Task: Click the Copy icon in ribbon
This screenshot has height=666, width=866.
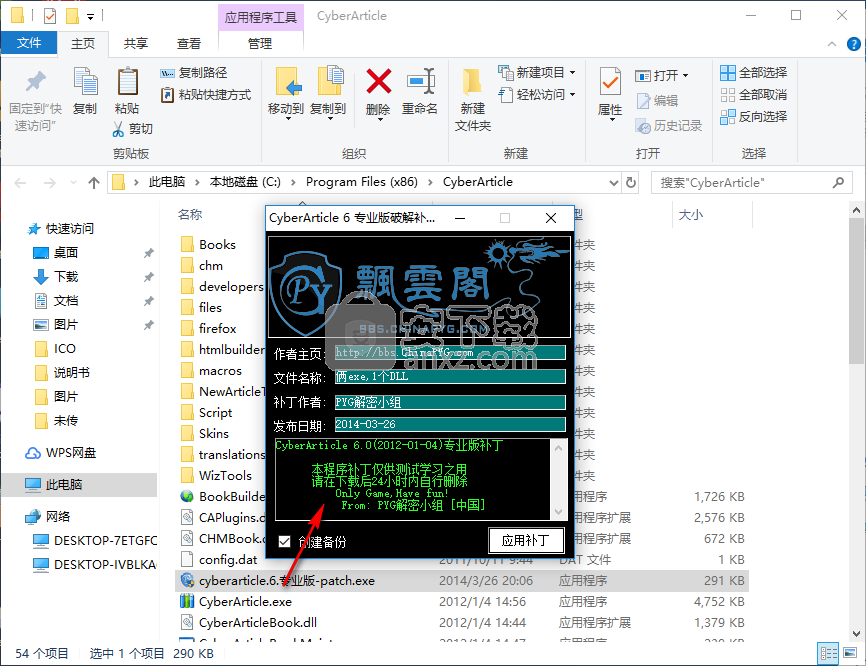Action: tap(86, 82)
